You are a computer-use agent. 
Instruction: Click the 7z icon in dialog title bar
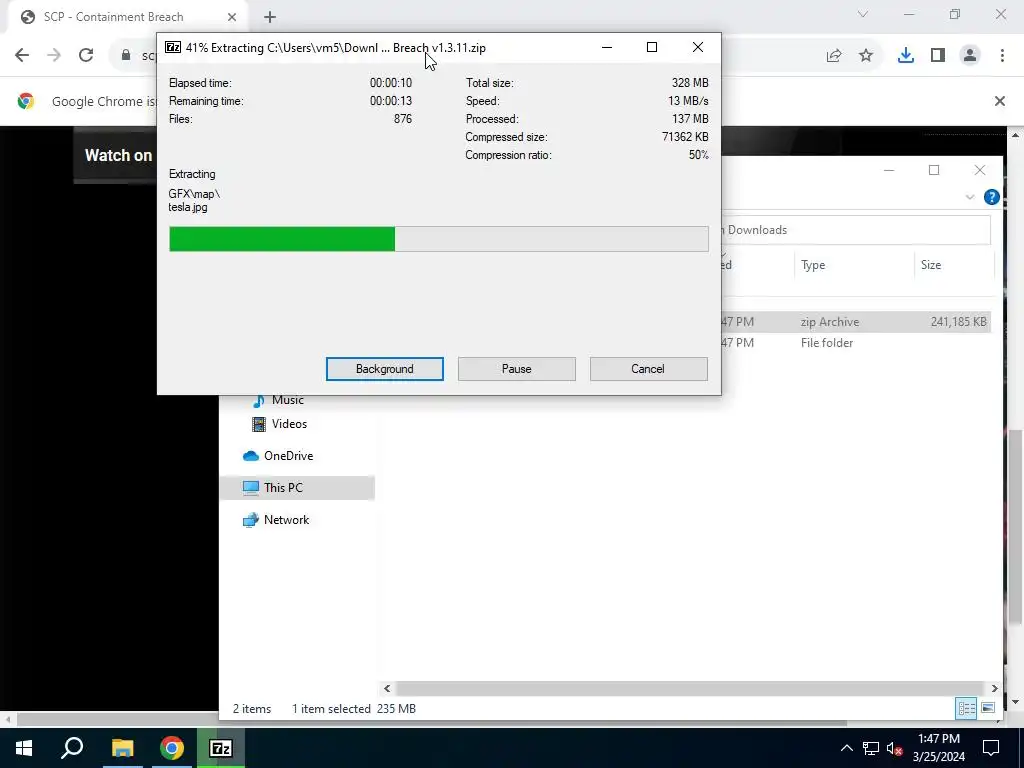pos(173,48)
